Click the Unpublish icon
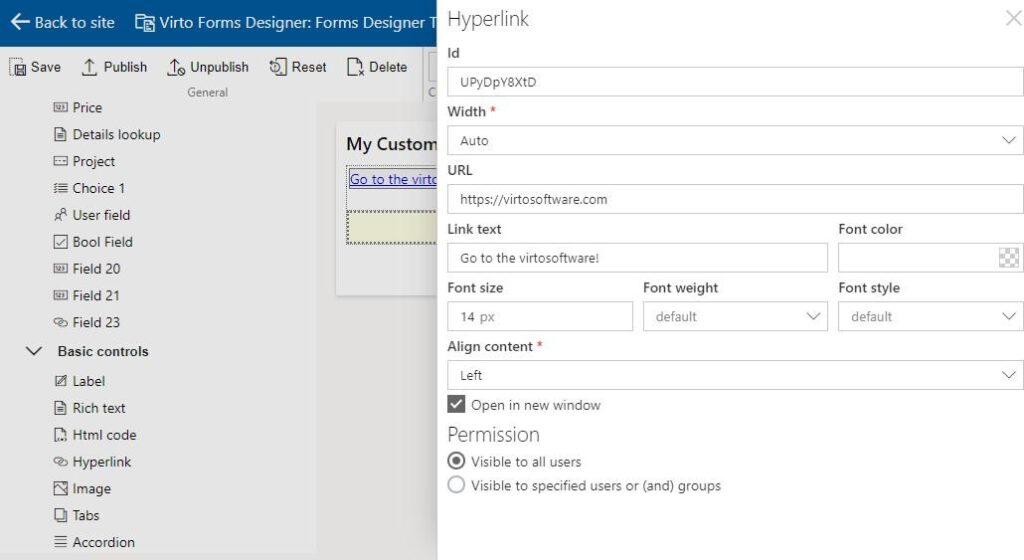Image resolution: width=1024 pixels, height=560 pixels. coord(176,67)
